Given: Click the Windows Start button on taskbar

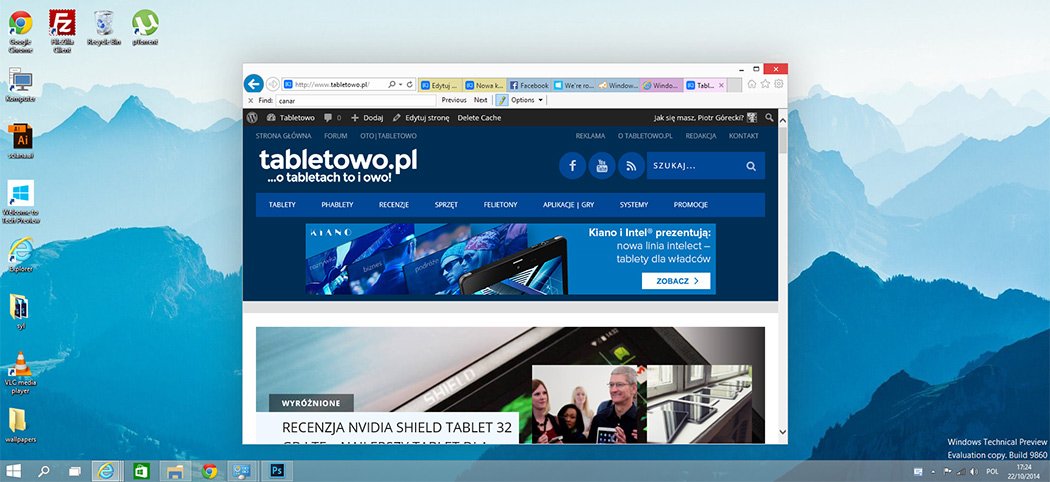Looking at the screenshot, I should click(x=13, y=471).
